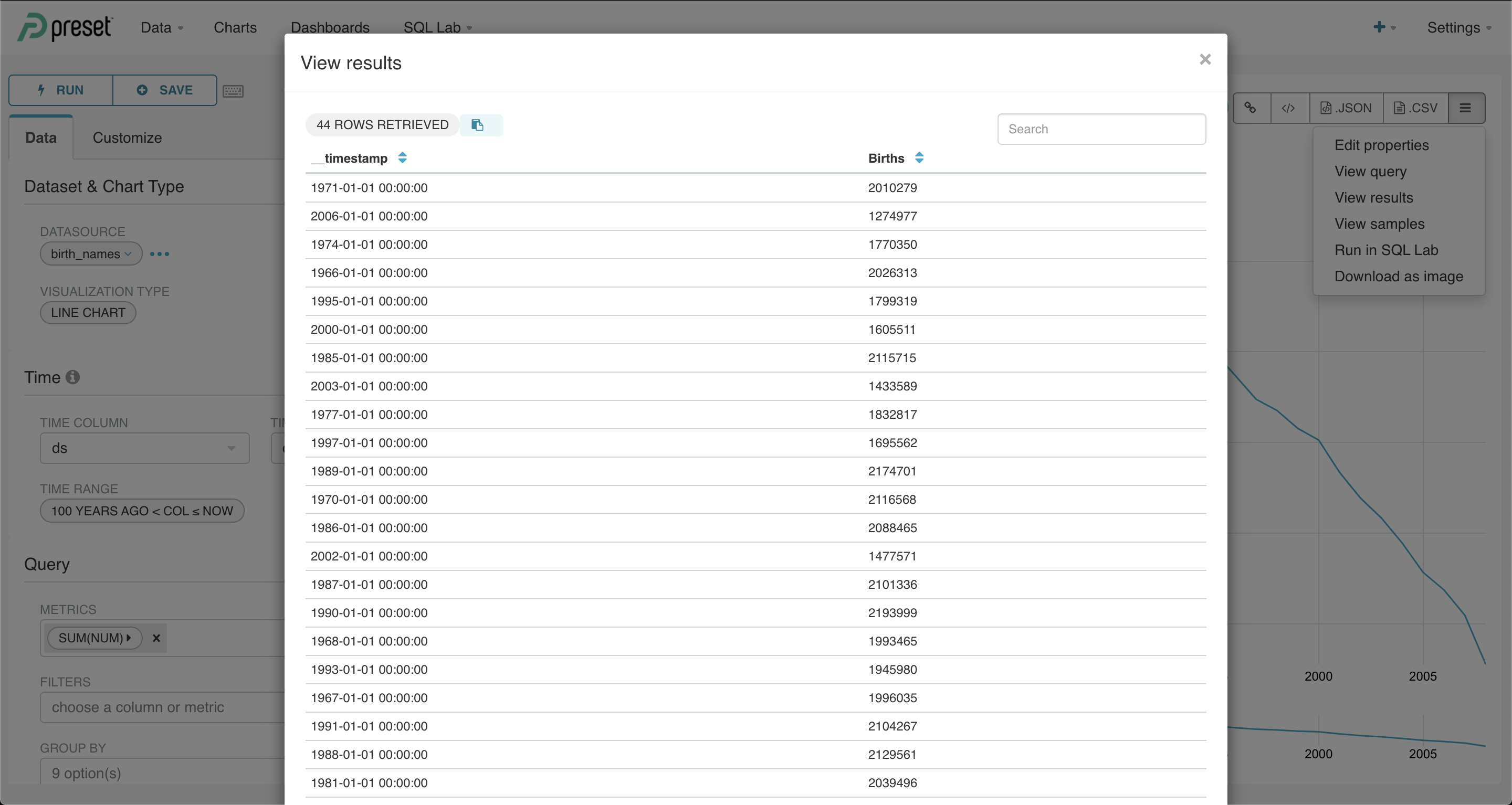The width and height of the screenshot is (1512, 805).
Task: Choose Download as image option
Action: tap(1398, 277)
